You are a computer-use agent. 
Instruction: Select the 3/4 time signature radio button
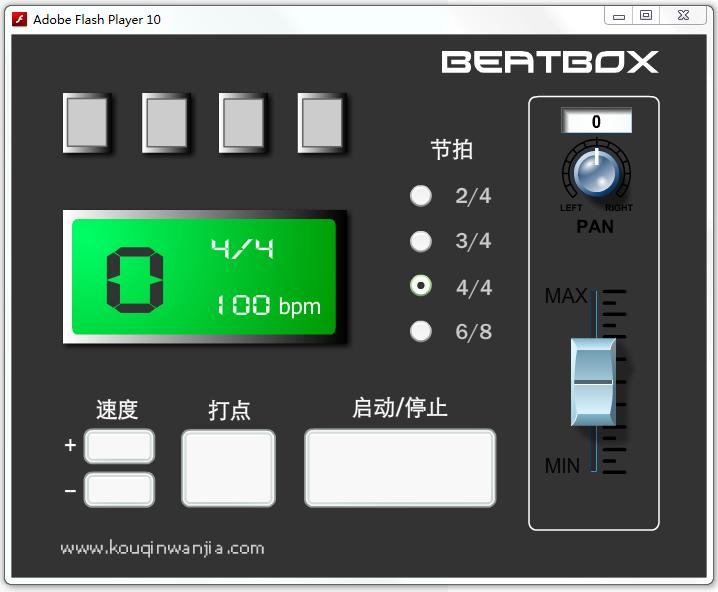420,241
